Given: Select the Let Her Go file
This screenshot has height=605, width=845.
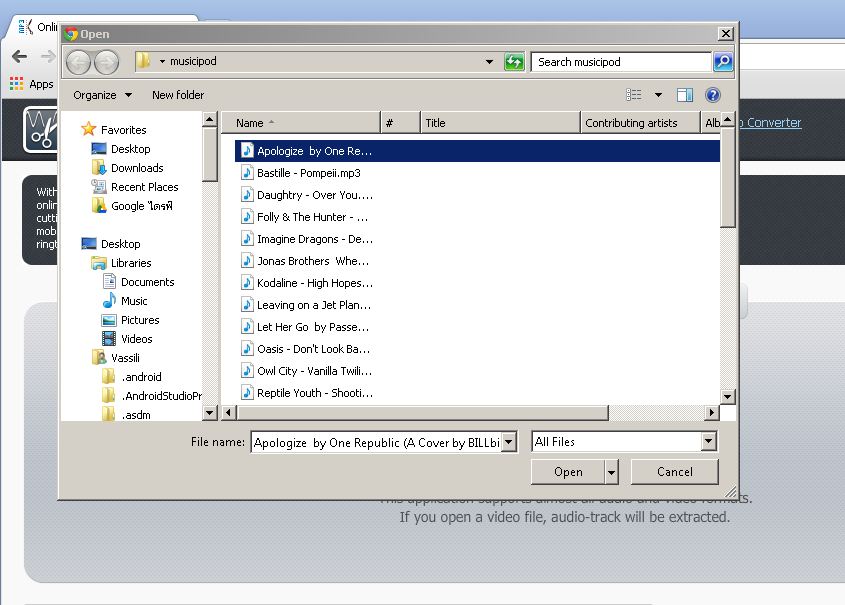Looking at the screenshot, I should [x=306, y=327].
